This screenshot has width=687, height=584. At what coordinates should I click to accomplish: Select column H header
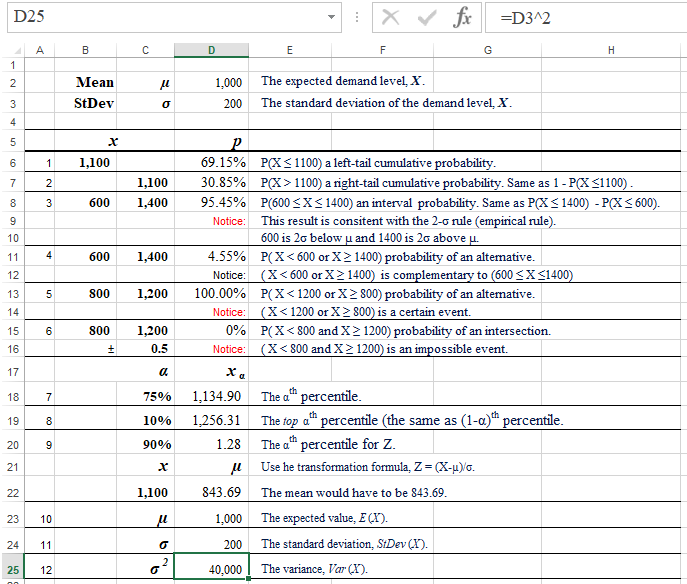coord(611,50)
